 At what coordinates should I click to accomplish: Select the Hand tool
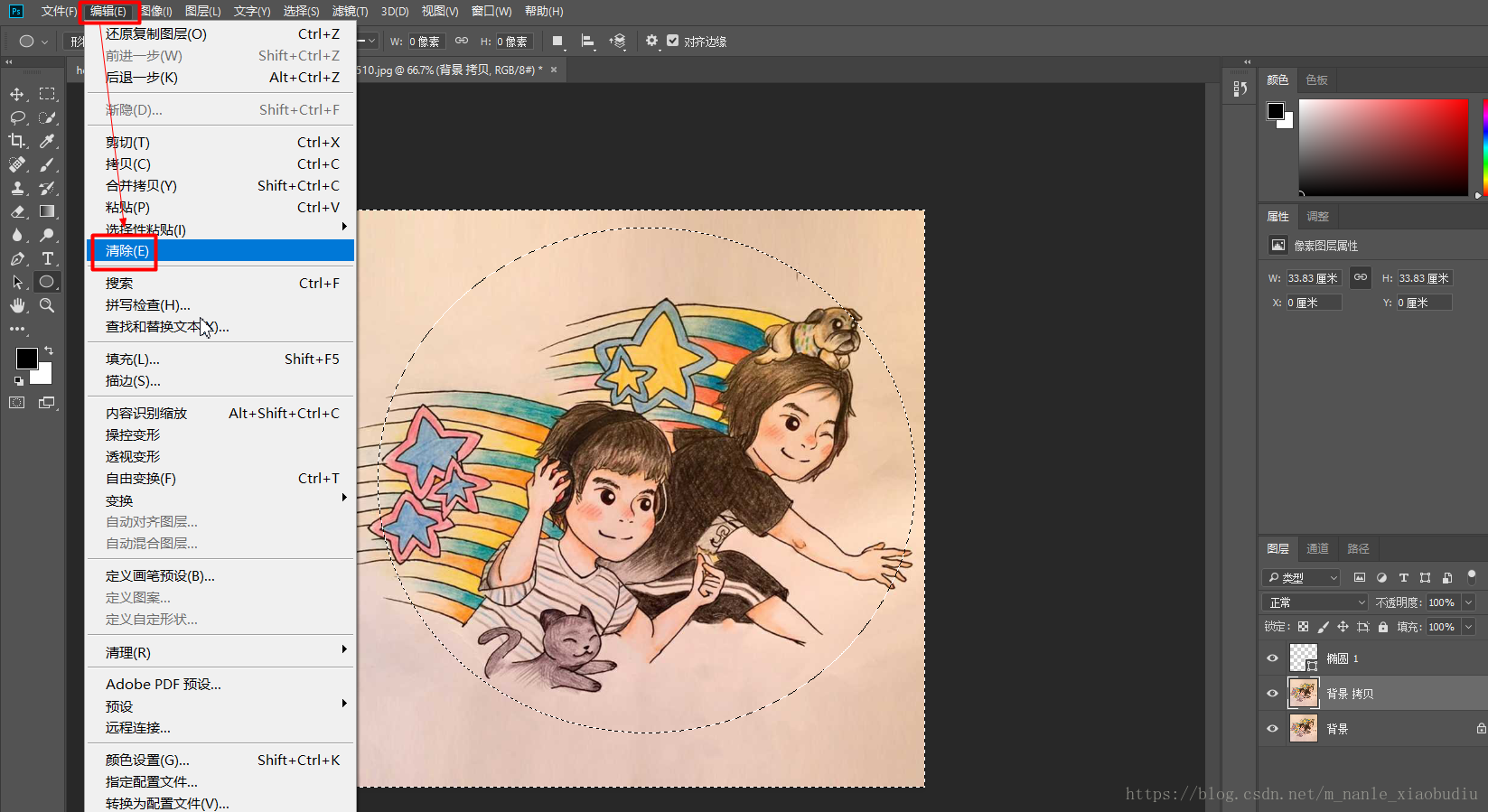17,305
